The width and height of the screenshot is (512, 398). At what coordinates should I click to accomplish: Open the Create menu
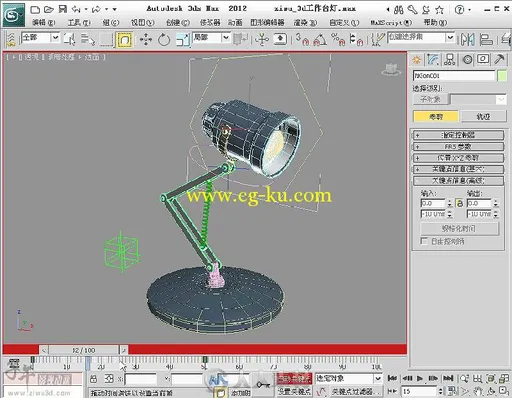coord(178,23)
